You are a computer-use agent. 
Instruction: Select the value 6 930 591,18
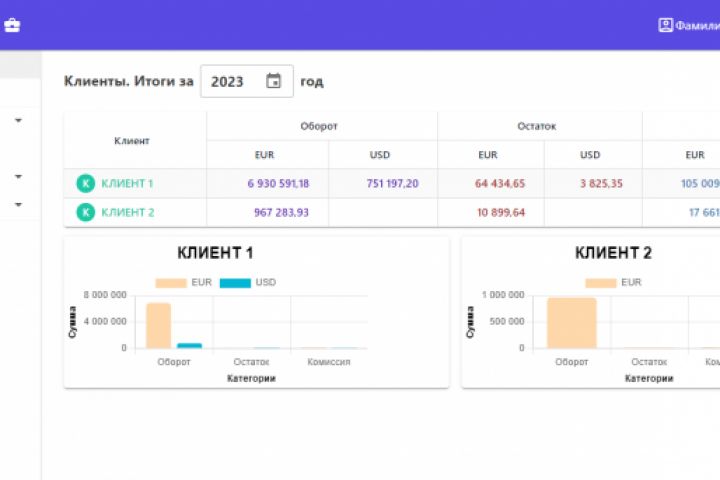[278, 183]
